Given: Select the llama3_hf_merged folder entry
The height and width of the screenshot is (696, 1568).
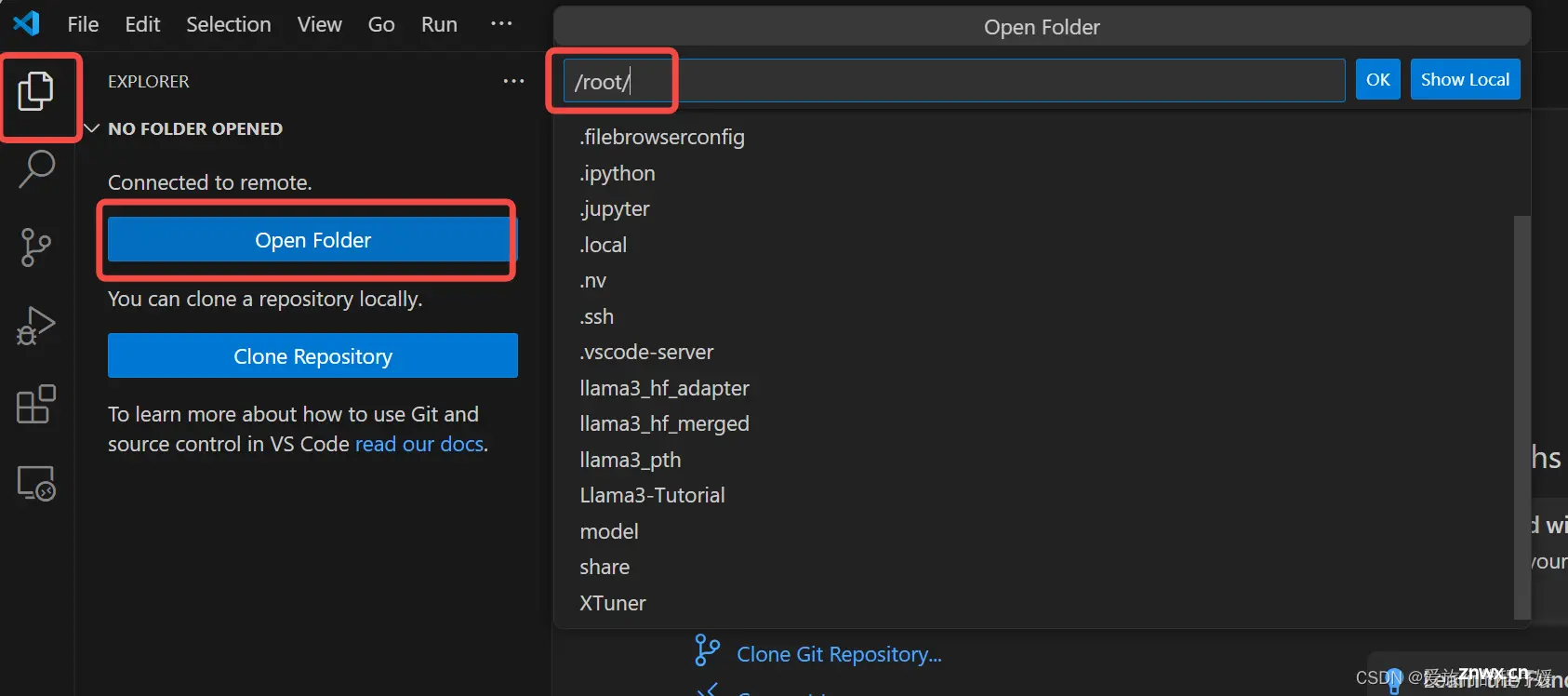Looking at the screenshot, I should pyautogui.click(x=1033, y=424).
